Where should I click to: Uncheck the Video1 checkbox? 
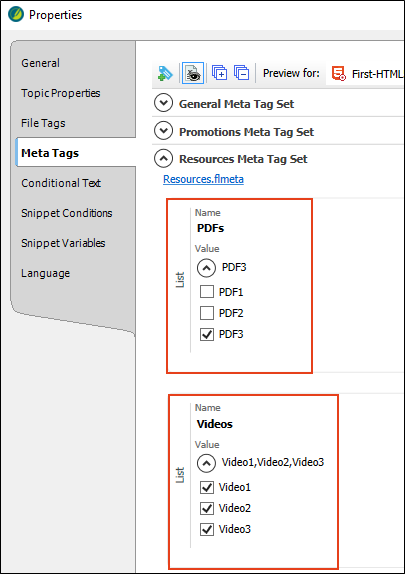(207, 487)
